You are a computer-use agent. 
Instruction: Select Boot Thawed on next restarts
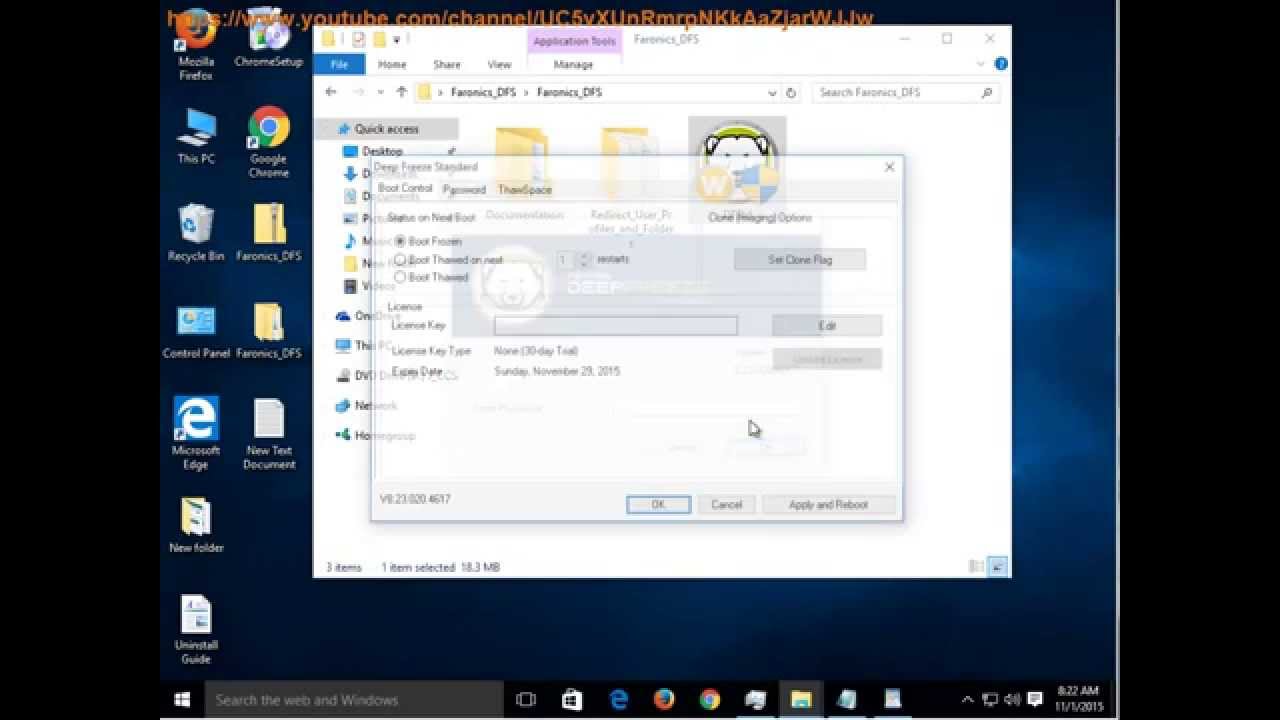[400, 258]
